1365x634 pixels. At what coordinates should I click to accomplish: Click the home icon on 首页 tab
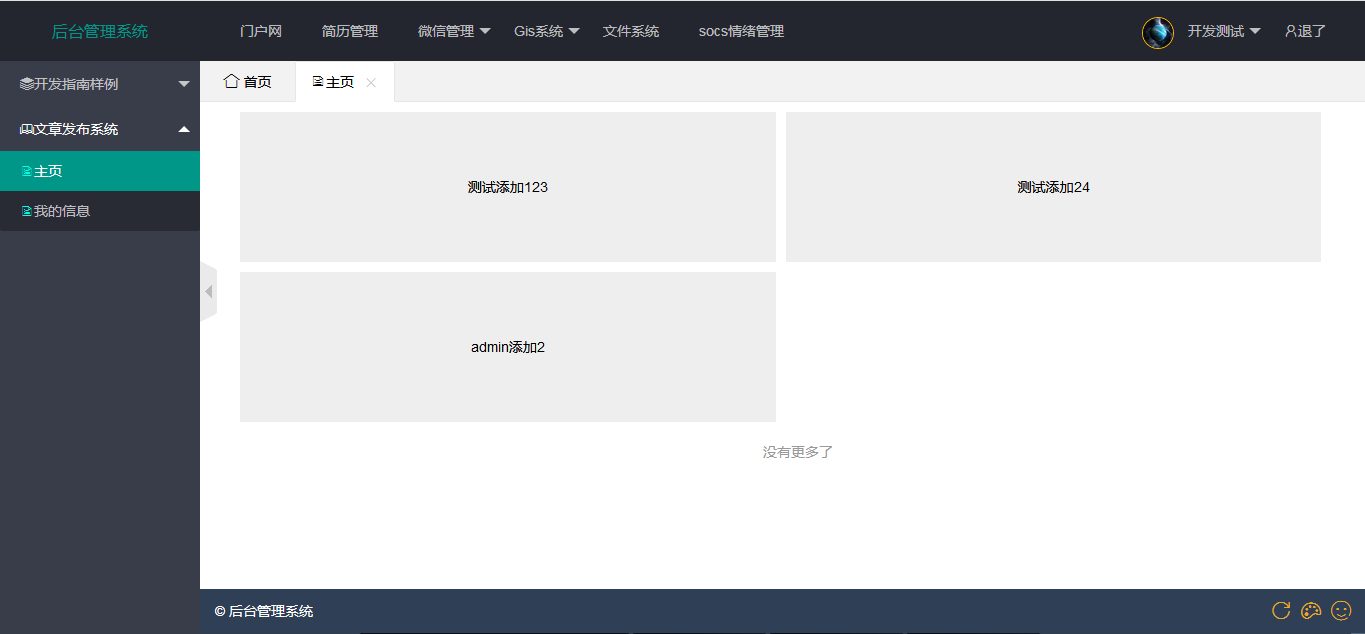tap(231, 81)
